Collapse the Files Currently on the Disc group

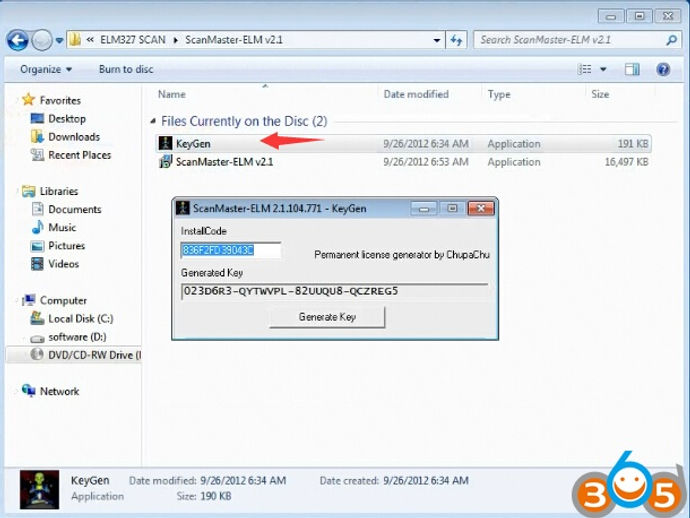153,121
